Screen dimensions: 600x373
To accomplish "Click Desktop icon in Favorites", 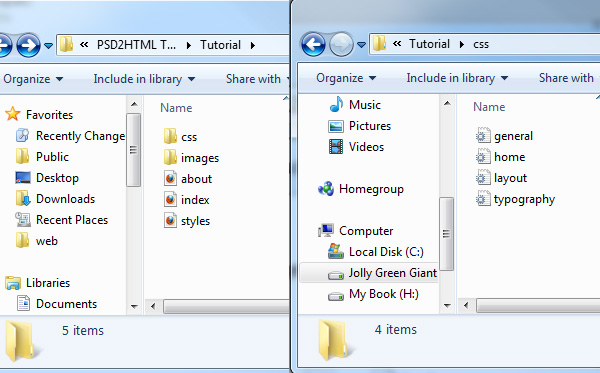I will click(23, 178).
